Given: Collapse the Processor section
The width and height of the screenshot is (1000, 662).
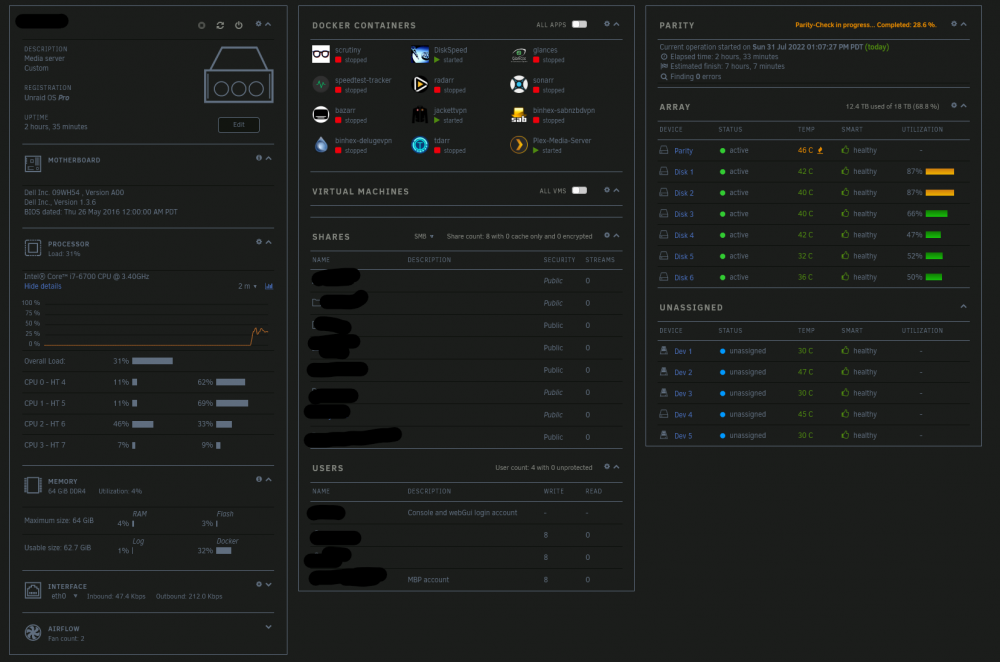Looking at the screenshot, I should pyautogui.click(x=268, y=242).
